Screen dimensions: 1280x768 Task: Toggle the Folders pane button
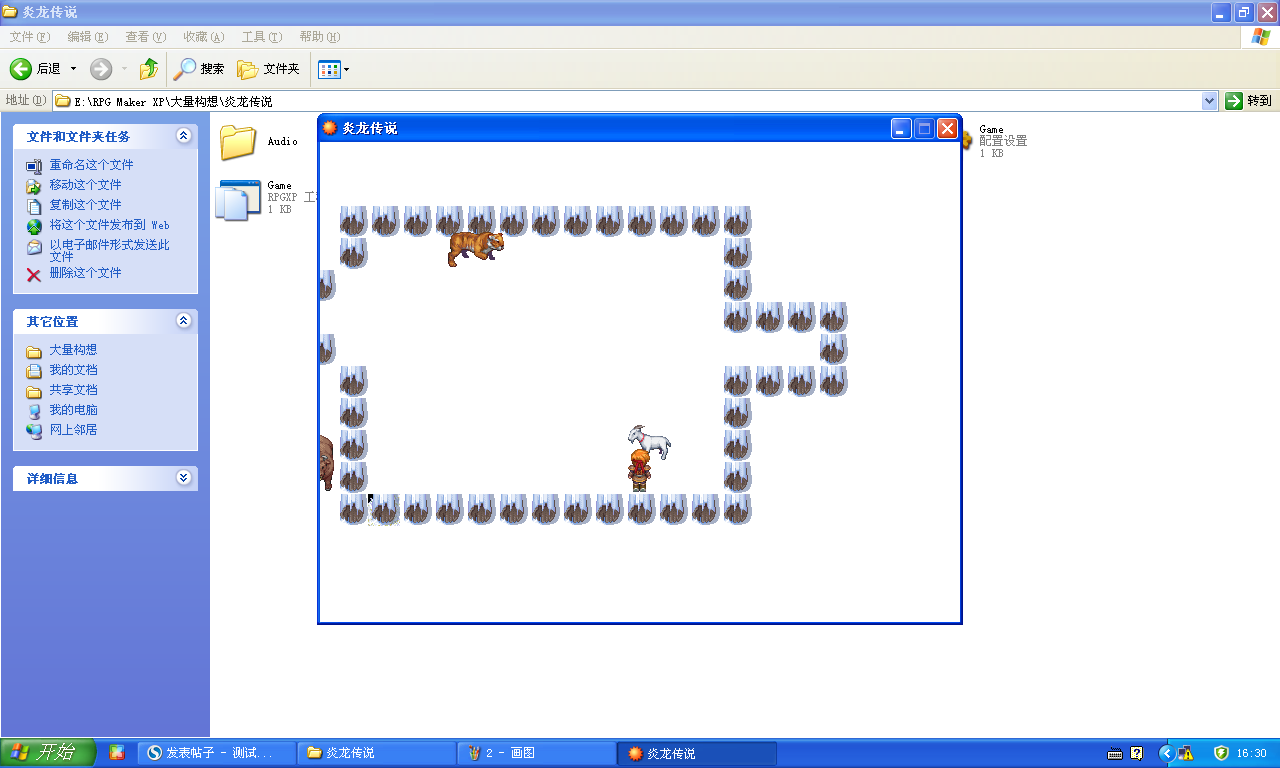(x=268, y=69)
